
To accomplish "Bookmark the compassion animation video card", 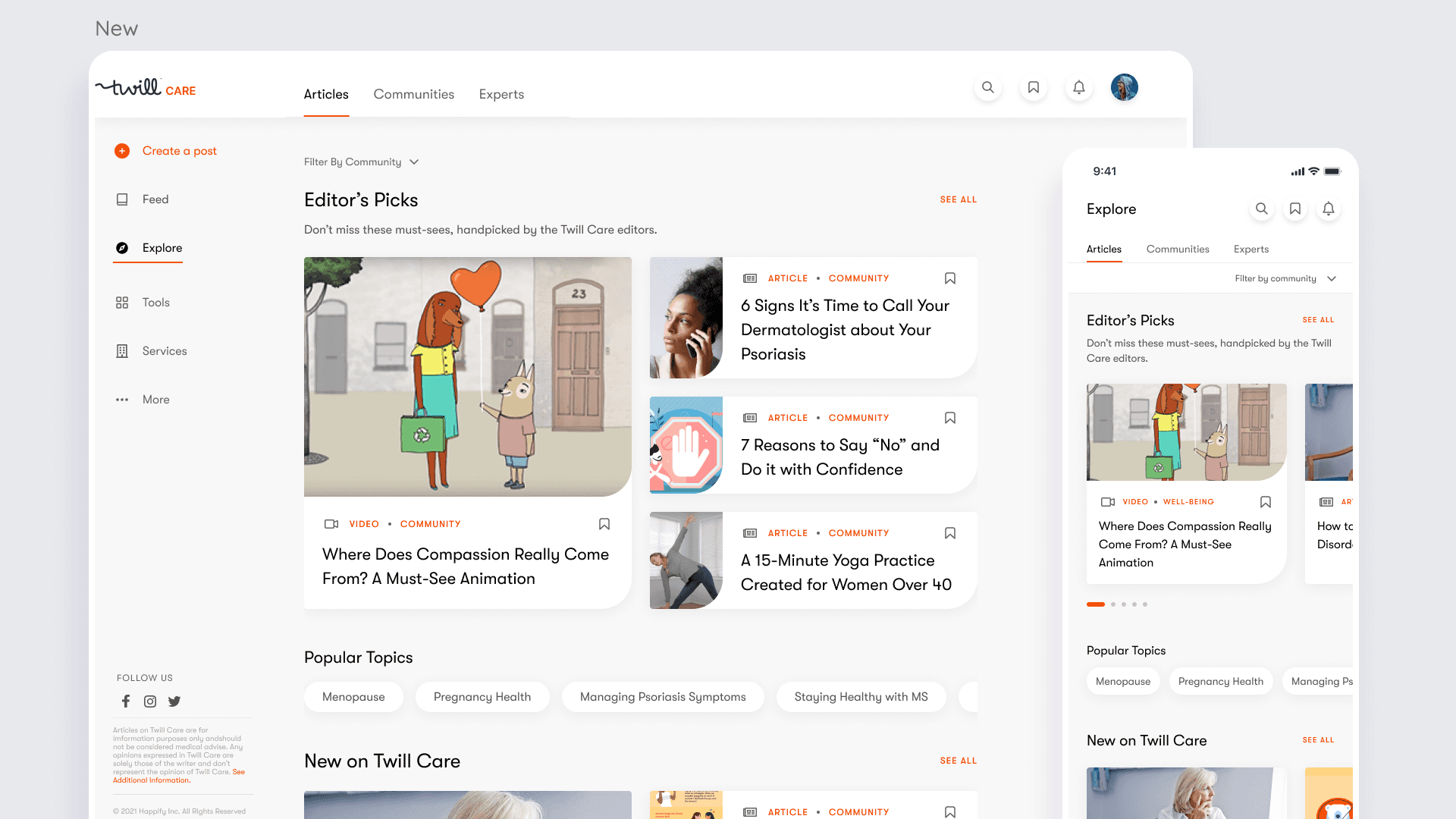I will click(x=604, y=524).
